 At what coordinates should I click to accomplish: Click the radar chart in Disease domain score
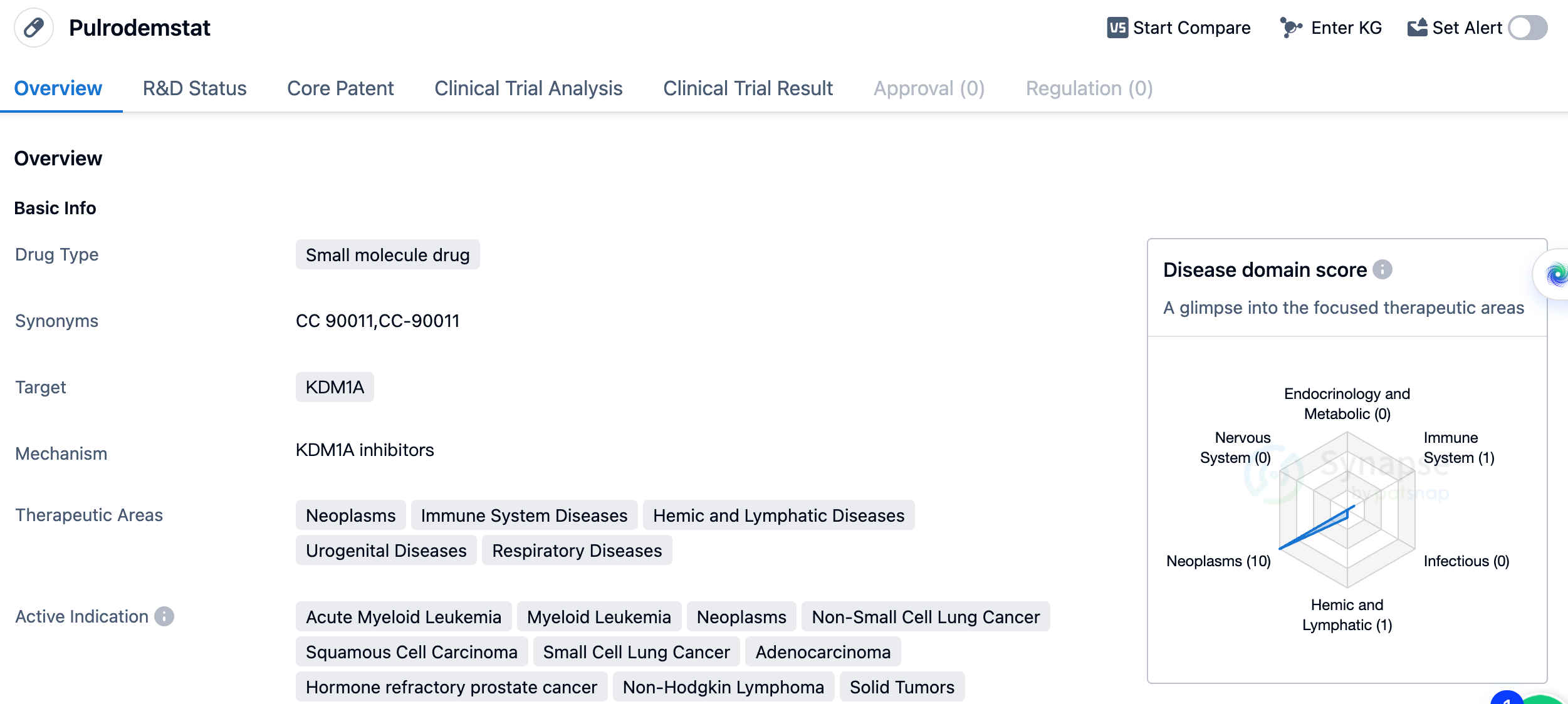tap(1347, 509)
